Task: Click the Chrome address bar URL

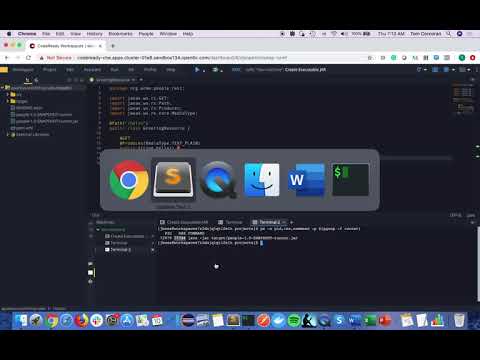Action: (x=182, y=58)
